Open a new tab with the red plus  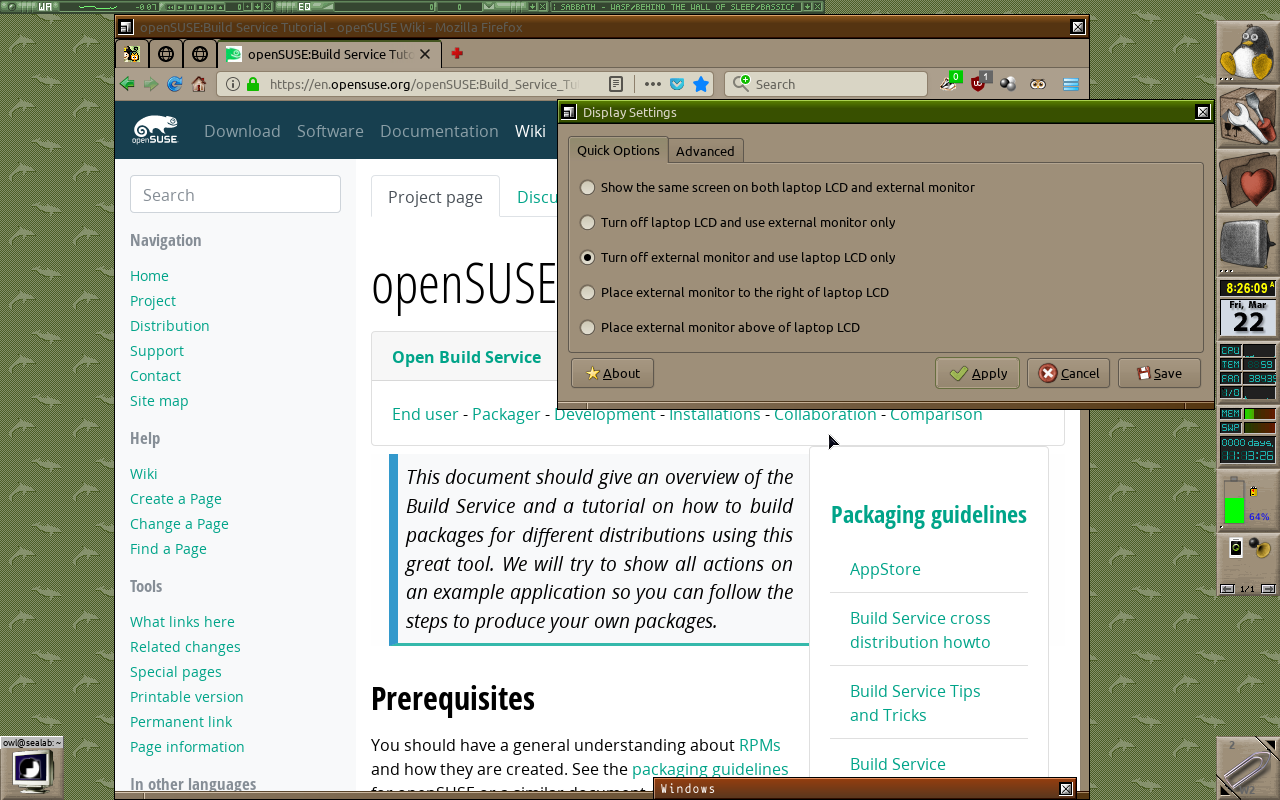(457, 53)
